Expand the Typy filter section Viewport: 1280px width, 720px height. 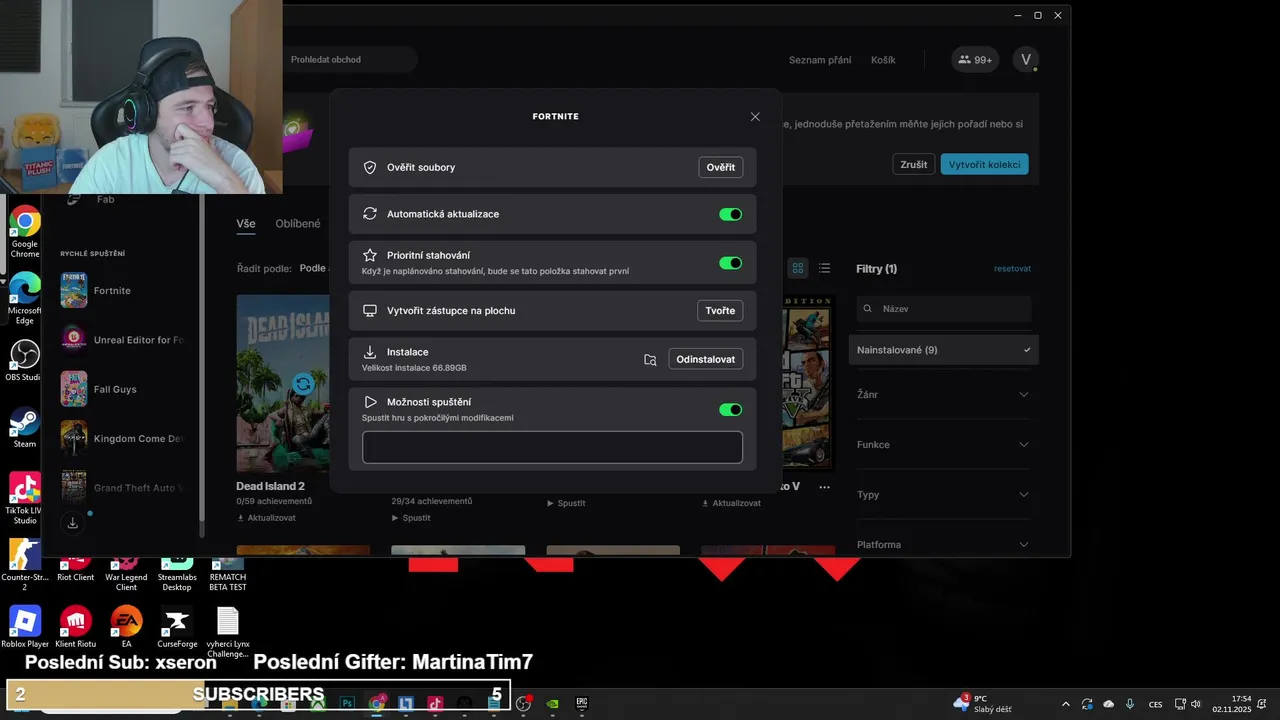(x=944, y=495)
